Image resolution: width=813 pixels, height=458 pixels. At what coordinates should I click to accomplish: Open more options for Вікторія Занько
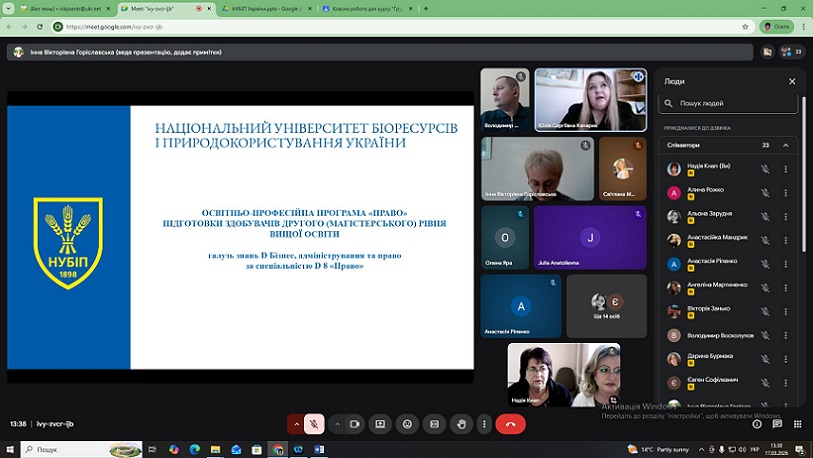[x=786, y=312]
